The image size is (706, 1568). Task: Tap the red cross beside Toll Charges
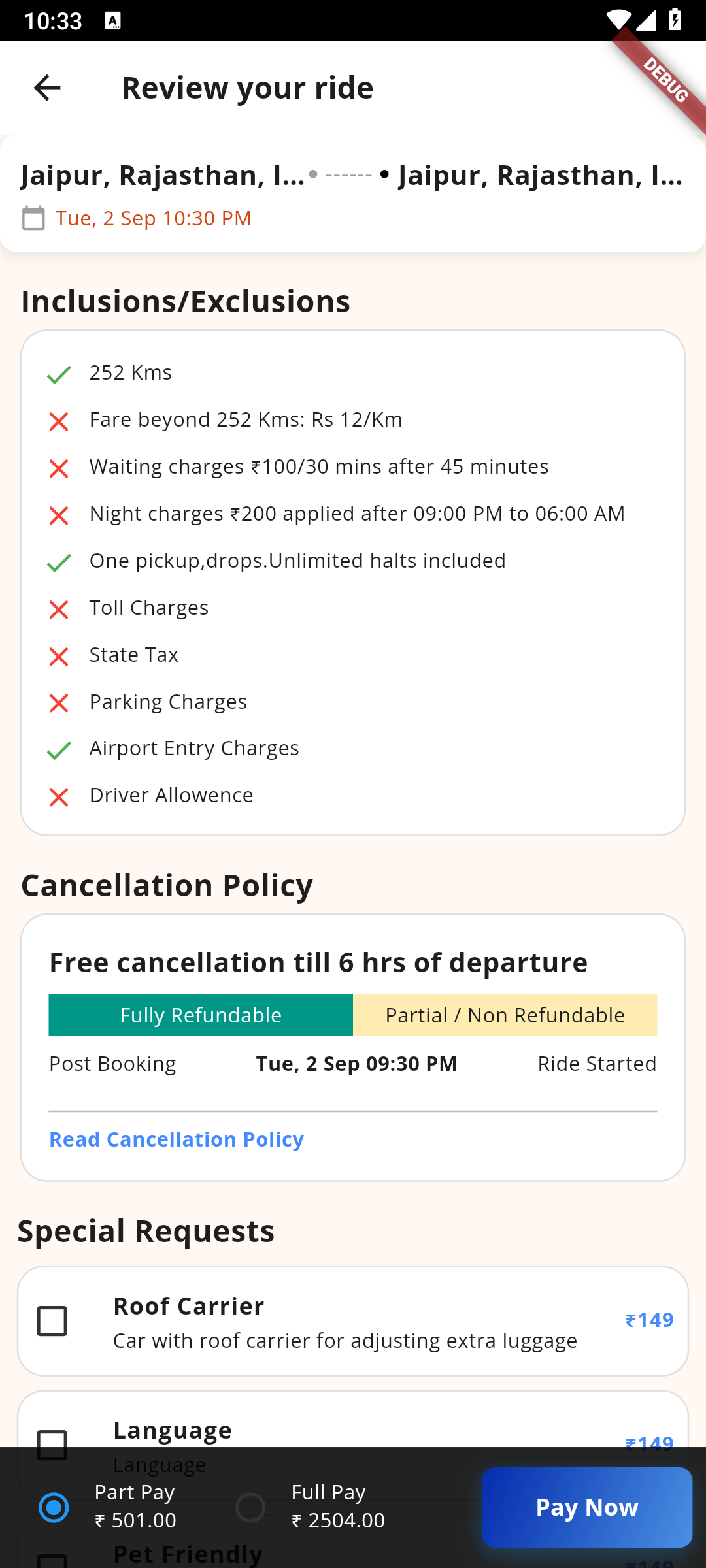59,610
